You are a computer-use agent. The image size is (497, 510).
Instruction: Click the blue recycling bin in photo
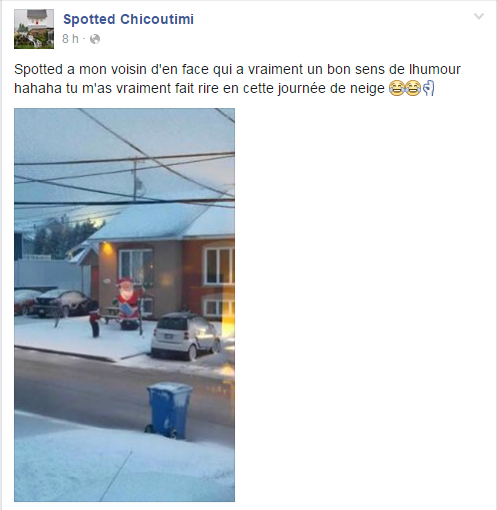[169, 410]
